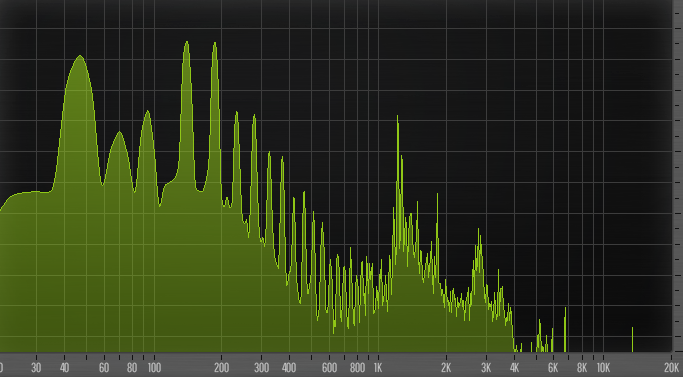Click the 3K frequency axis label
The height and width of the screenshot is (377, 683).
coord(486,368)
